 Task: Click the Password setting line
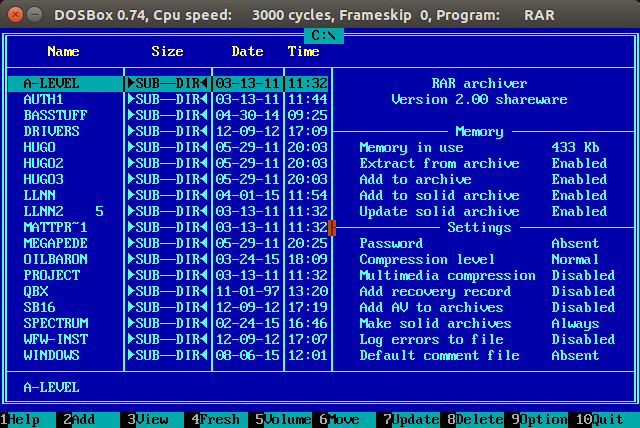coord(479,244)
